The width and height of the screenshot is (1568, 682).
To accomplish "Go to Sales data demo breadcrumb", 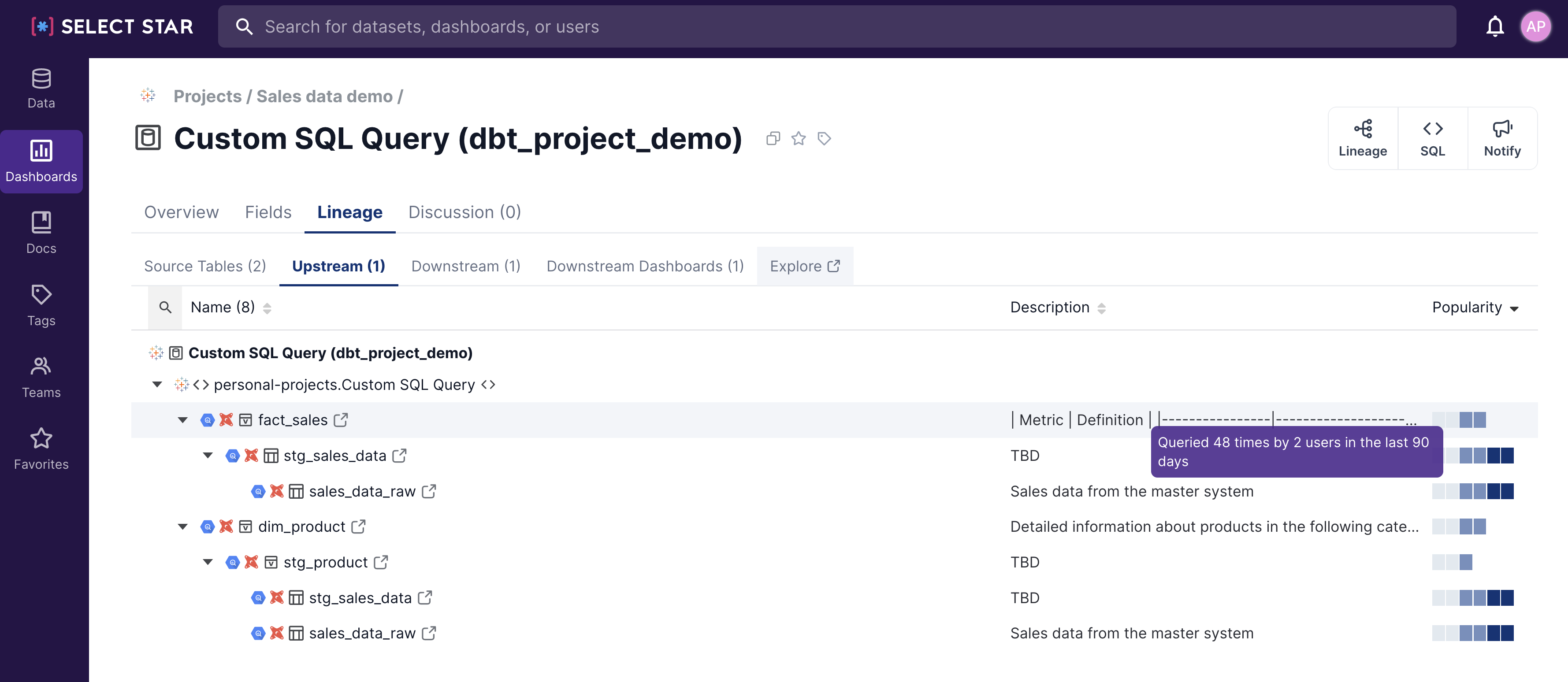I will pos(324,96).
